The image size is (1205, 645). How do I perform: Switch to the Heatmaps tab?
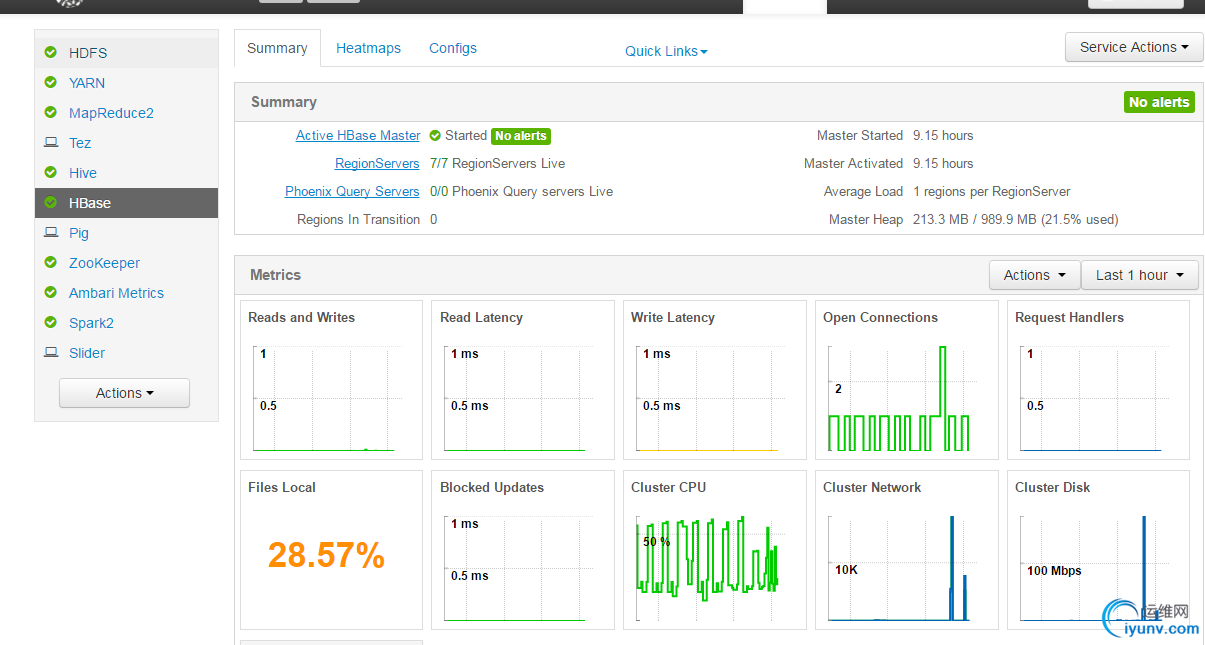click(368, 48)
